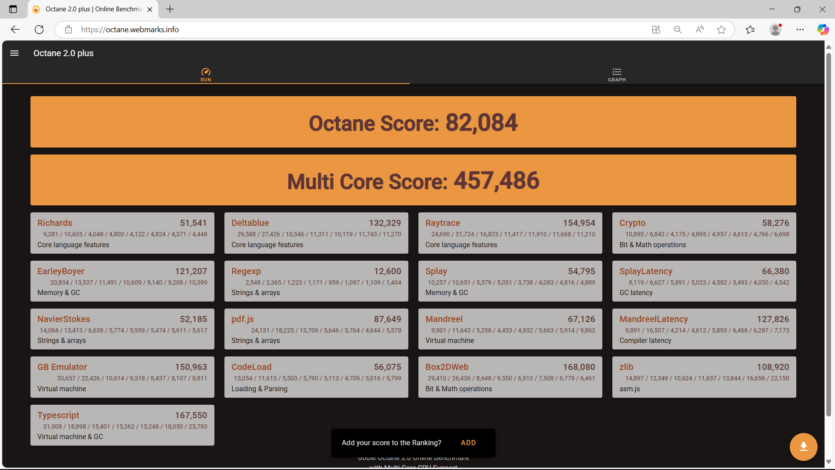Screen dimensions: 835x470
Task: Click the Box2DWeb benchmark title
Action: tap(447, 367)
